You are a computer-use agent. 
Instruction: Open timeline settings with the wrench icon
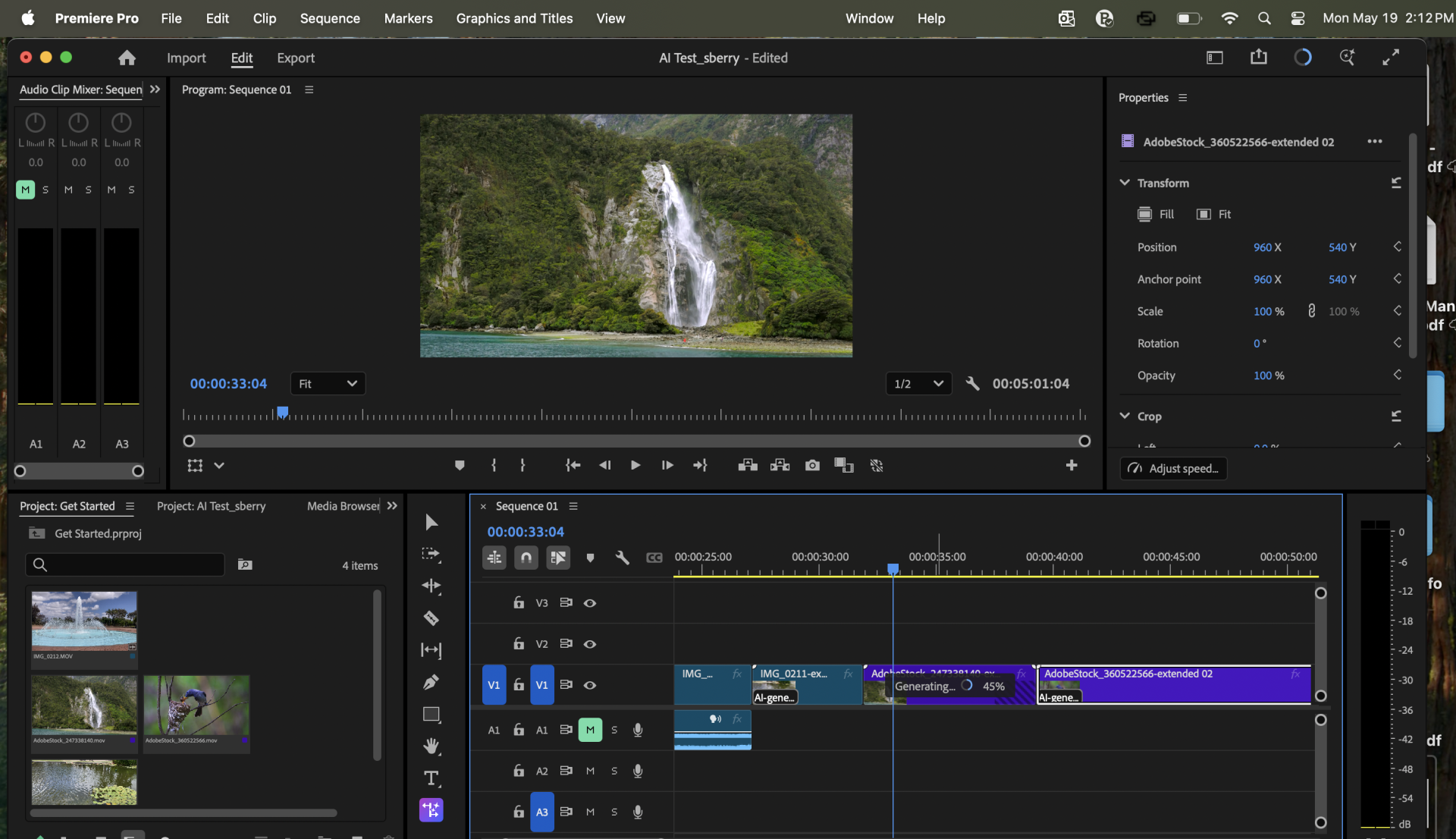[623, 558]
